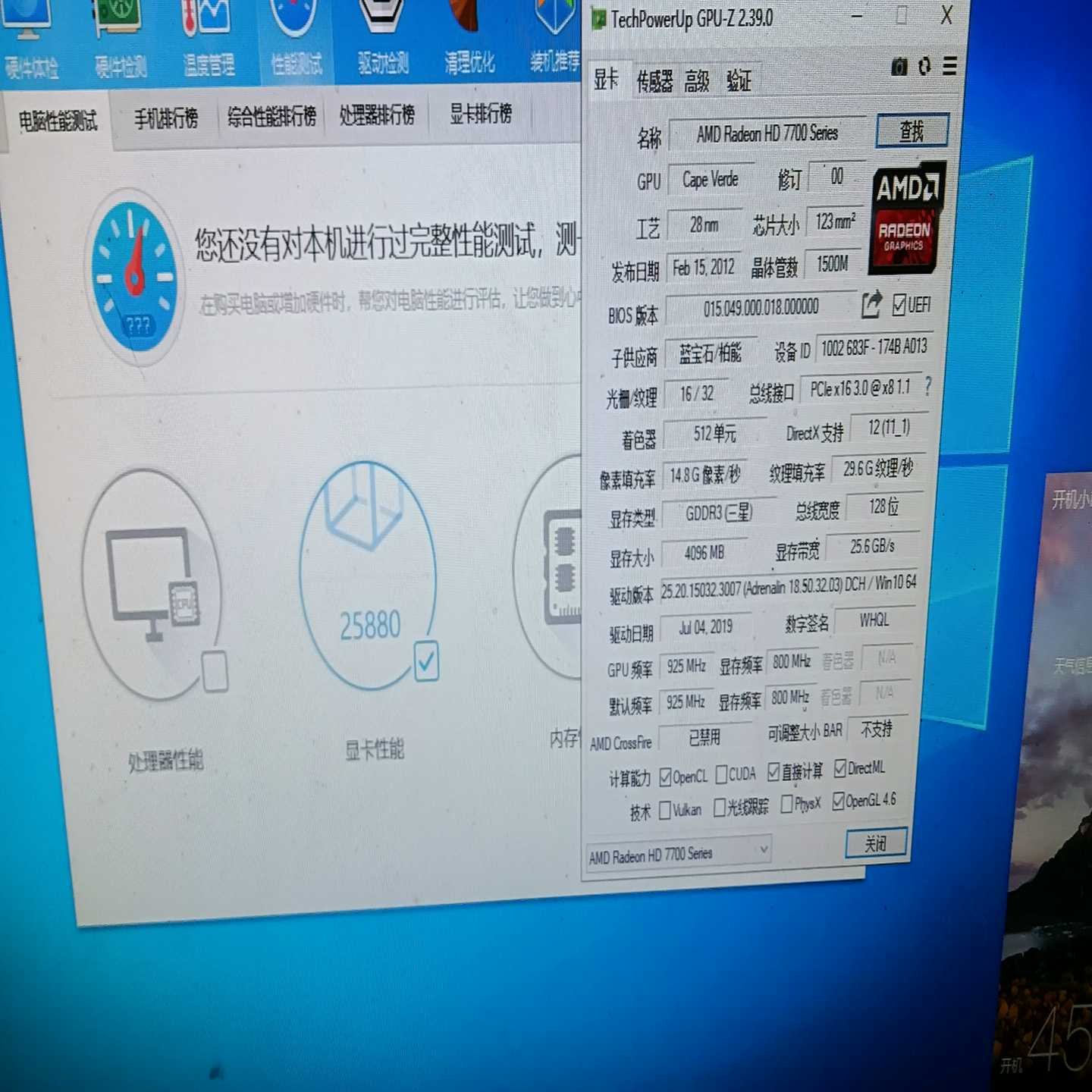This screenshot has height=1092, width=1092.
Task: Click the GPU-Z title bar app icon
Action: pyautogui.click(x=598, y=19)
